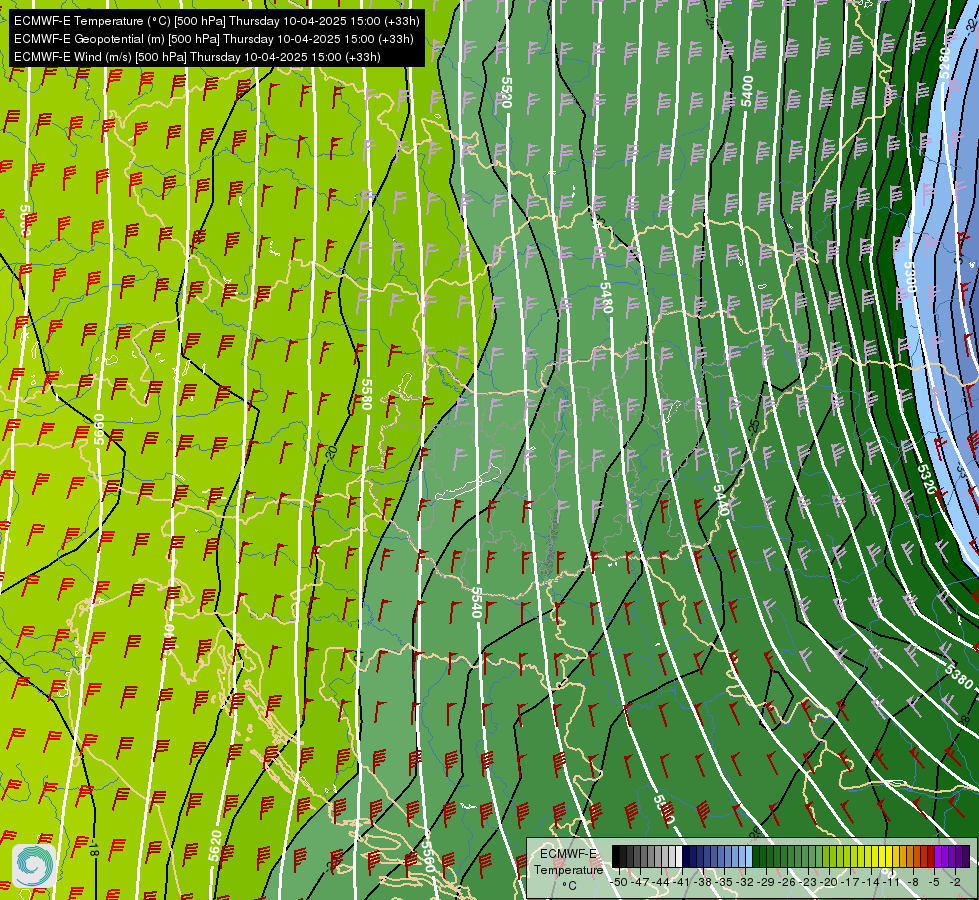Pick the black swatch at the legend's cold end
The width and height of the screenshot is (979, 900).
[616, 857]
